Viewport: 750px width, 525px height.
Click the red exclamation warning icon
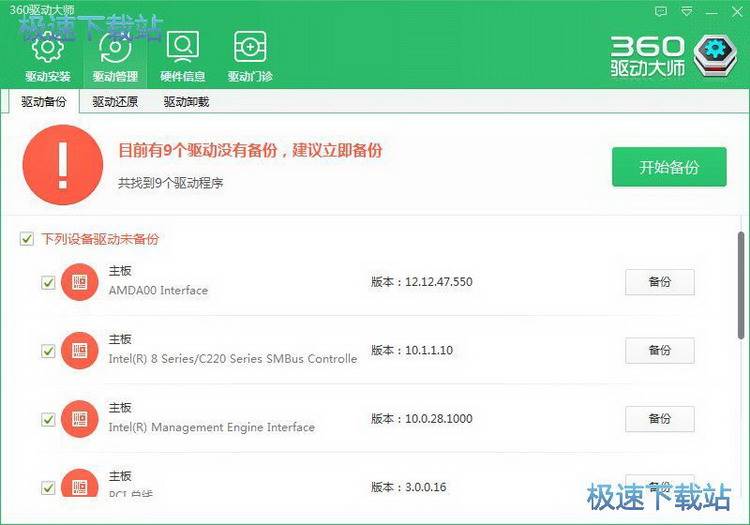[x=63, y=165]
